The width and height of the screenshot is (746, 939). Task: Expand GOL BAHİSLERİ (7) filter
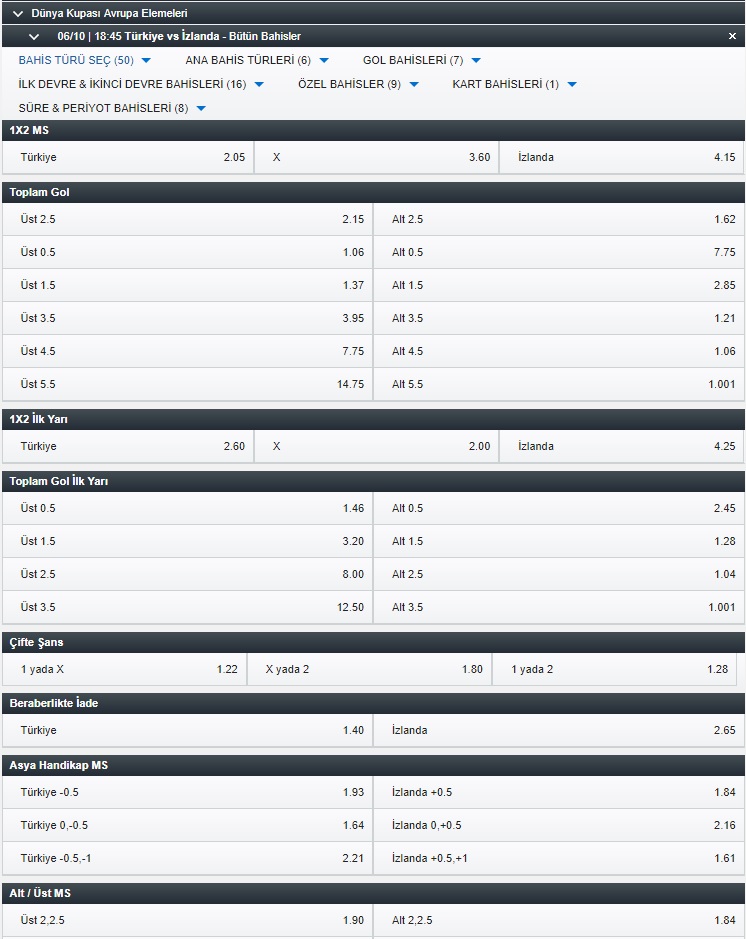coord(421,60)
